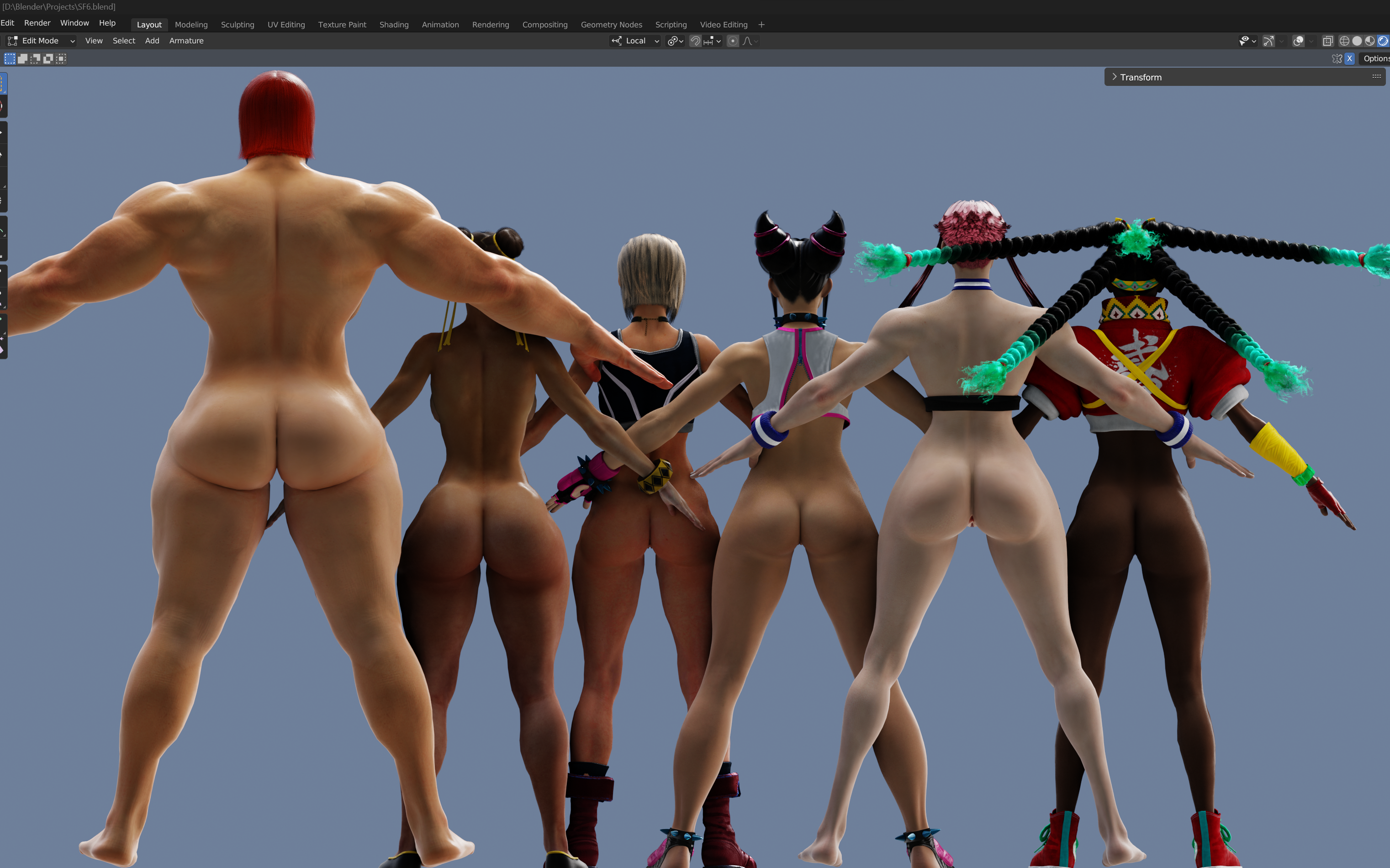Viewport: 1390px width, 868px height.
Task: Choose the Set New Selection mode icon
Action: [10, 58]
